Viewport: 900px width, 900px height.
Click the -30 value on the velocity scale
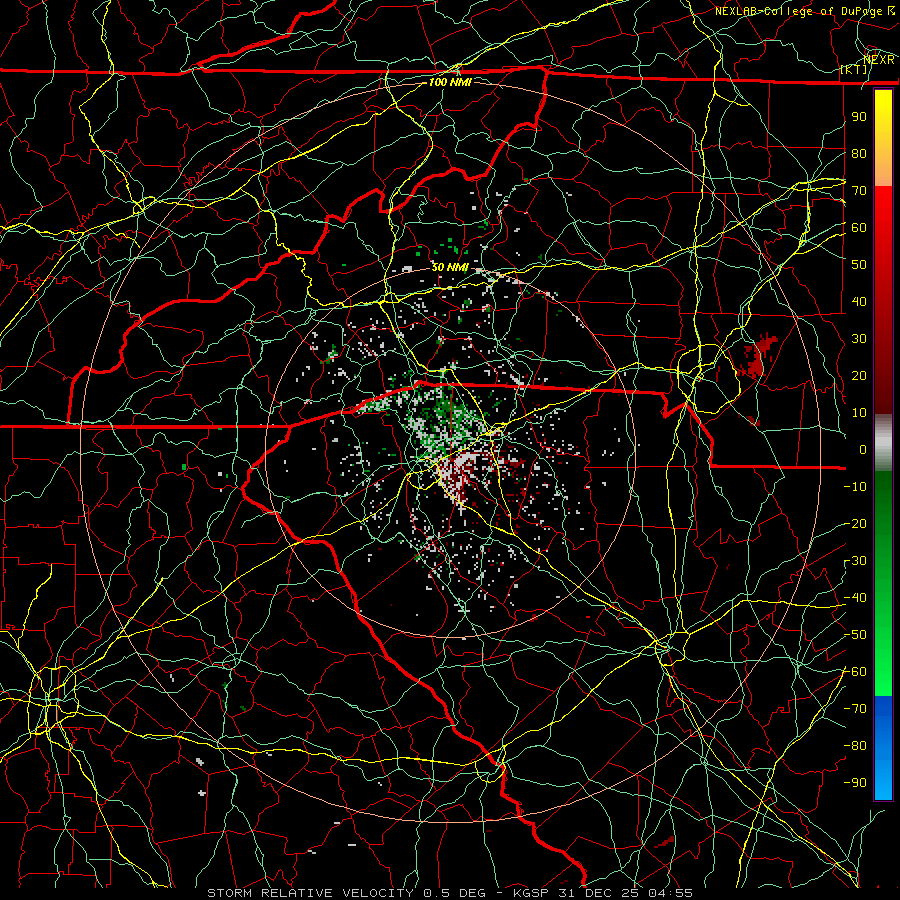855,561
